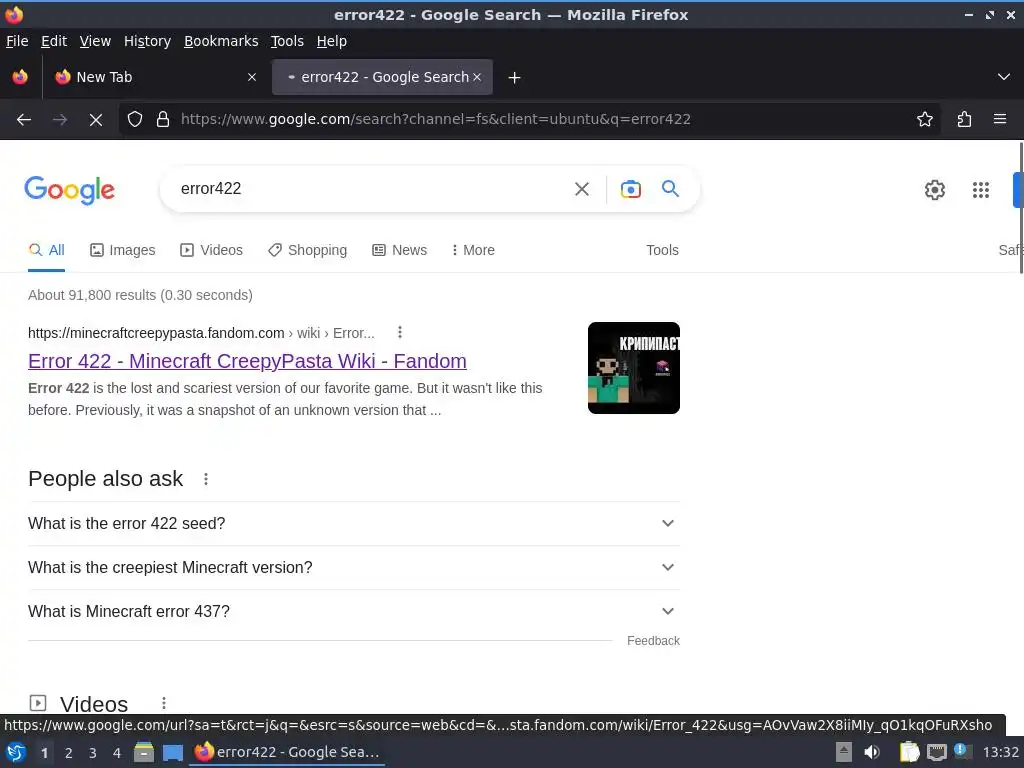
Task: Stop loading the page with the X button
Action: 95,120
